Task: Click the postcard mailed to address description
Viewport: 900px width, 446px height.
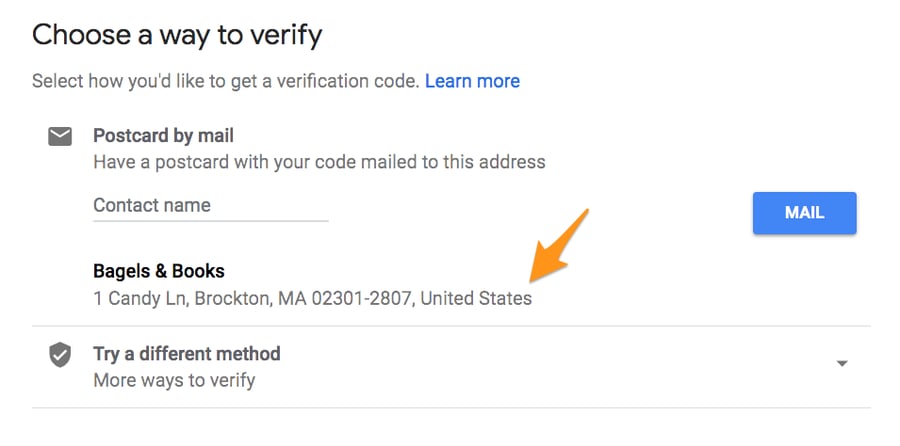Action: click(x=319, y=161)
